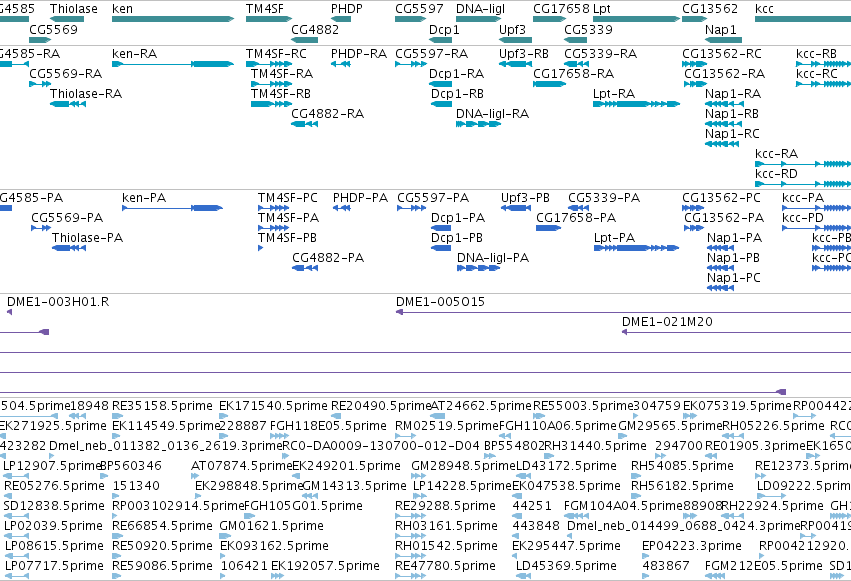Select the TM4SF-PB protein label
This screenshot has height=581, width=851.
click(x=287, y=238)
